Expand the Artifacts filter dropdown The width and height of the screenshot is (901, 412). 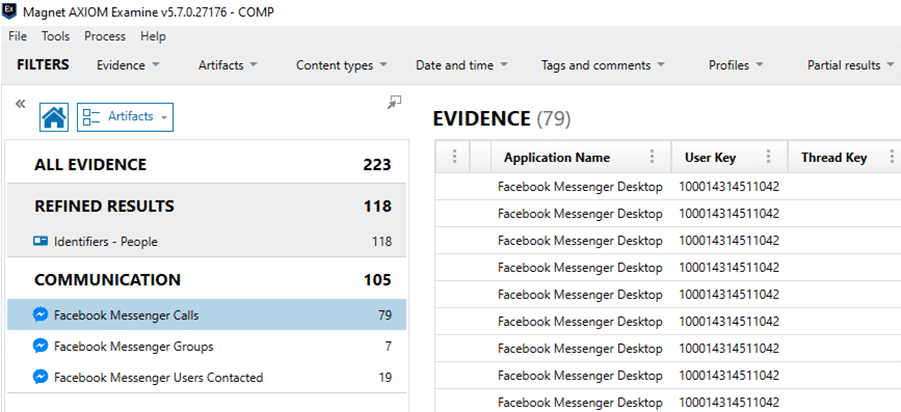pos(228,65)
